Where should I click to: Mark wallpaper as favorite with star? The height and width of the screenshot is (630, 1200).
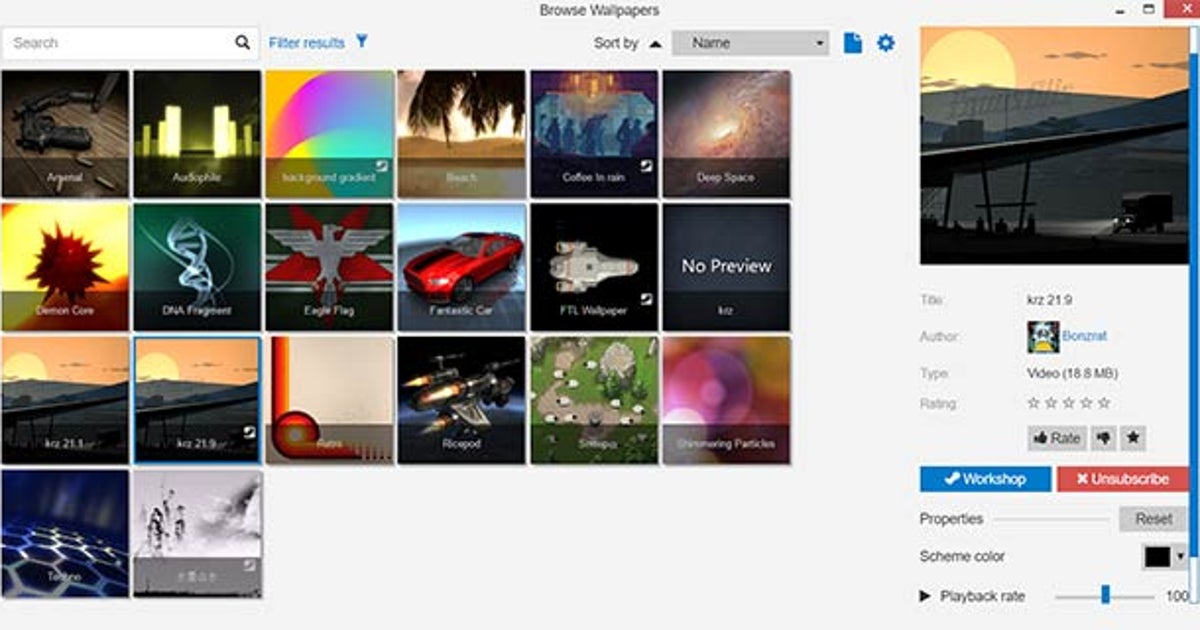[x=1133, y=438]
